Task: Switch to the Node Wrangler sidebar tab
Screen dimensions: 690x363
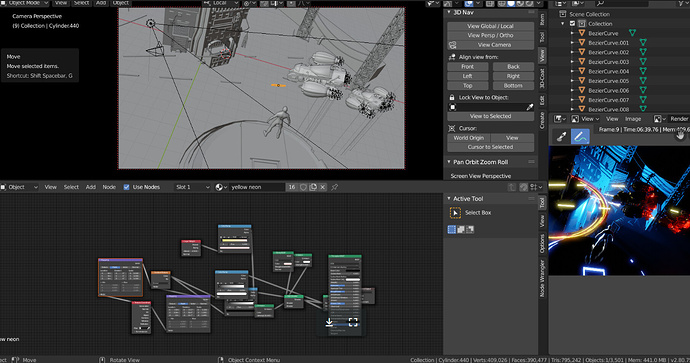Action: [x=542, y=278]
